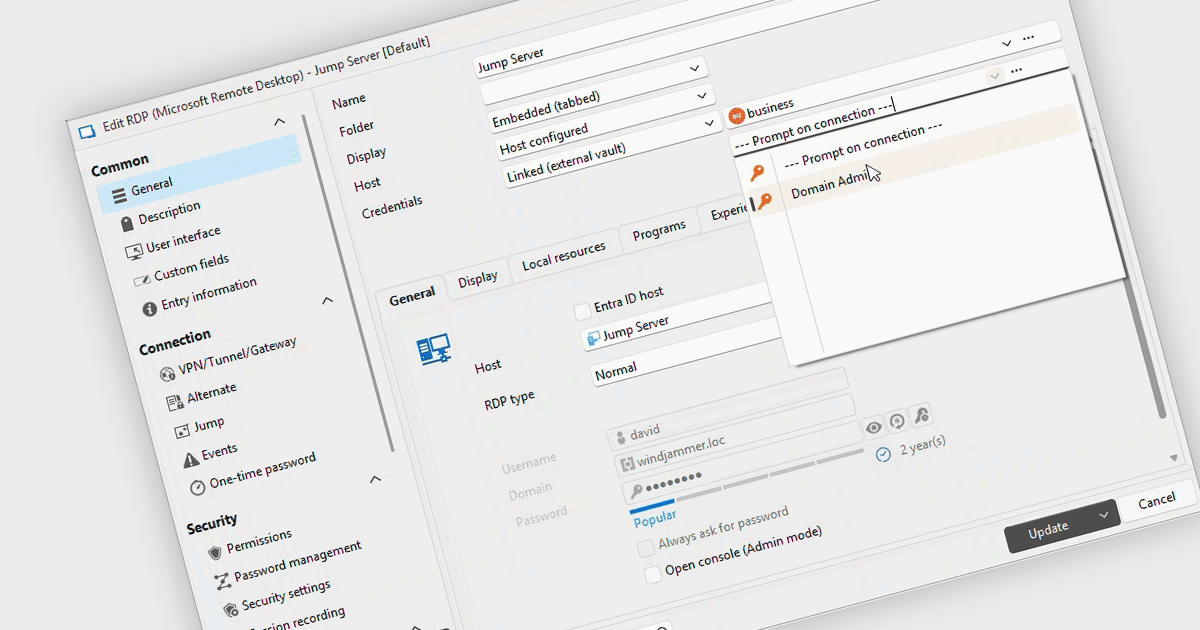Click the Cancel button
This screenshot has height=630, width=1200.
click(1156, 500)
